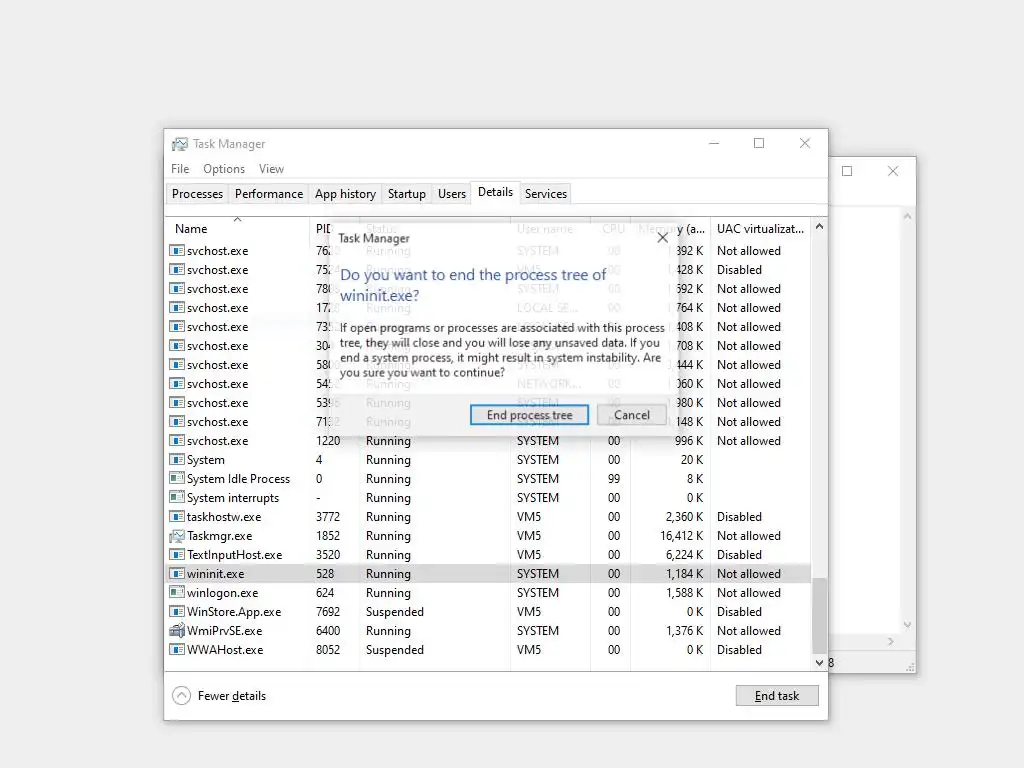Switch to the App history tab

(x=345, y=193)
